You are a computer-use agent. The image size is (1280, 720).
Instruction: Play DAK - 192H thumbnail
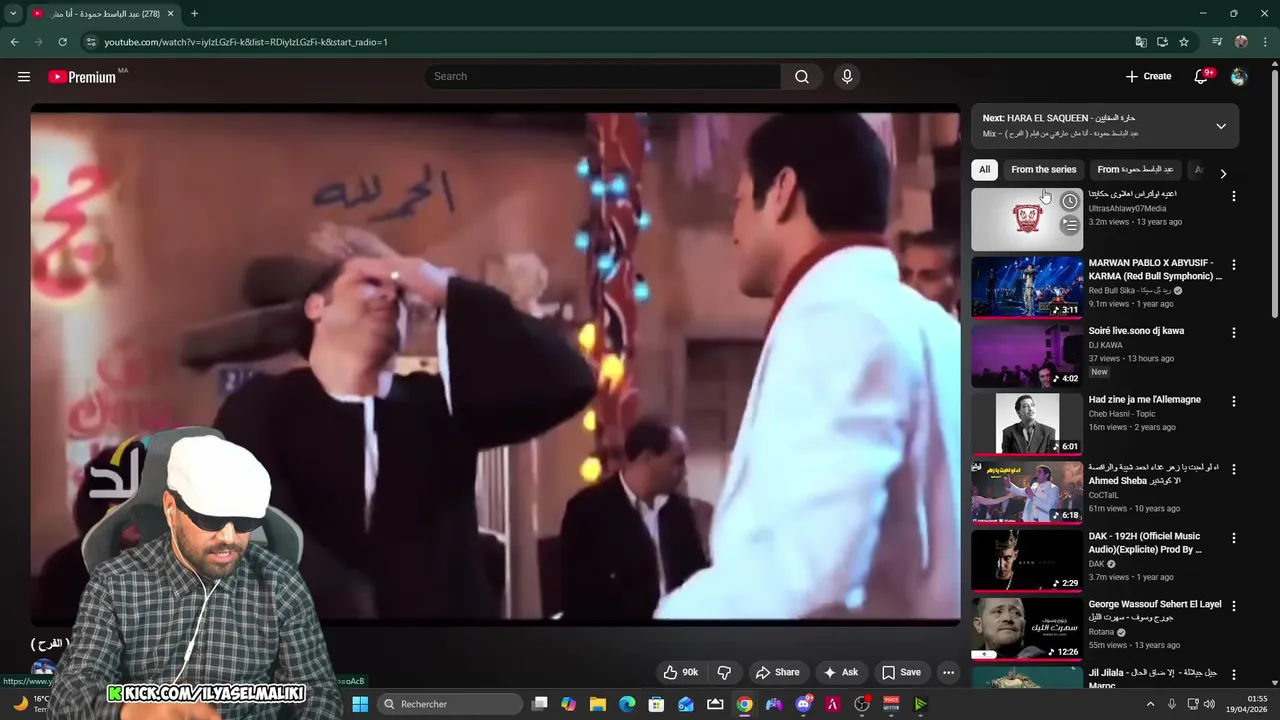[1027, 561]
